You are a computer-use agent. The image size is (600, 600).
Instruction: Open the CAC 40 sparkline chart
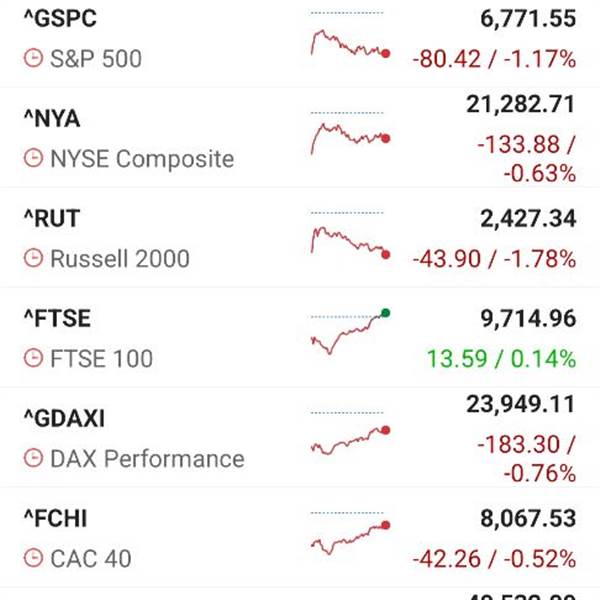pyautogui.click(x=348, y=537)
